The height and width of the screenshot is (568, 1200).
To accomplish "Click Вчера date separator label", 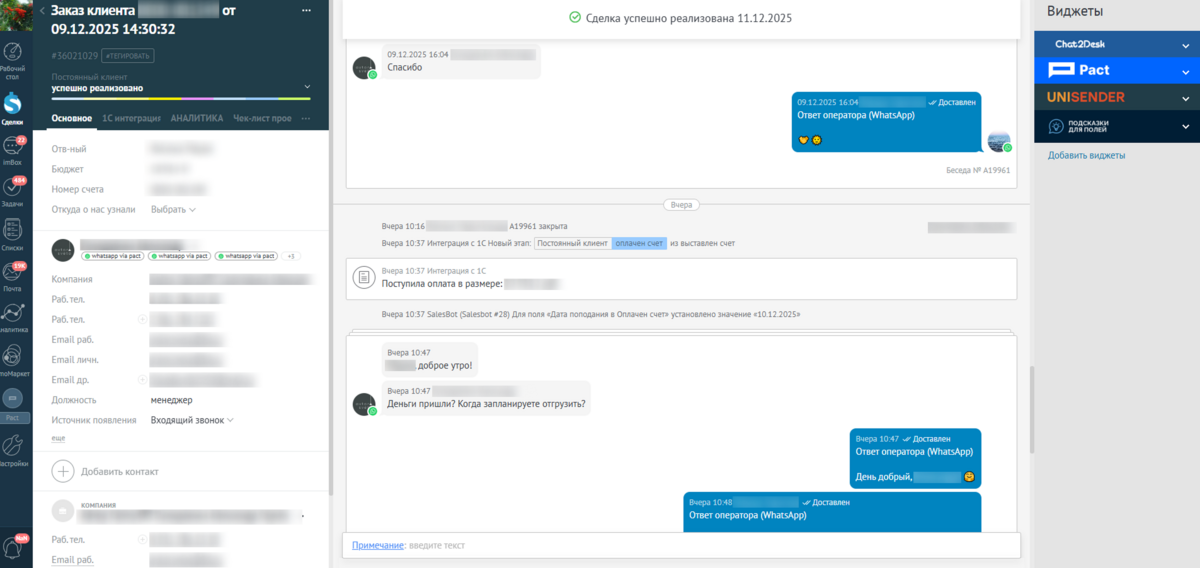I will click(682, 204).
